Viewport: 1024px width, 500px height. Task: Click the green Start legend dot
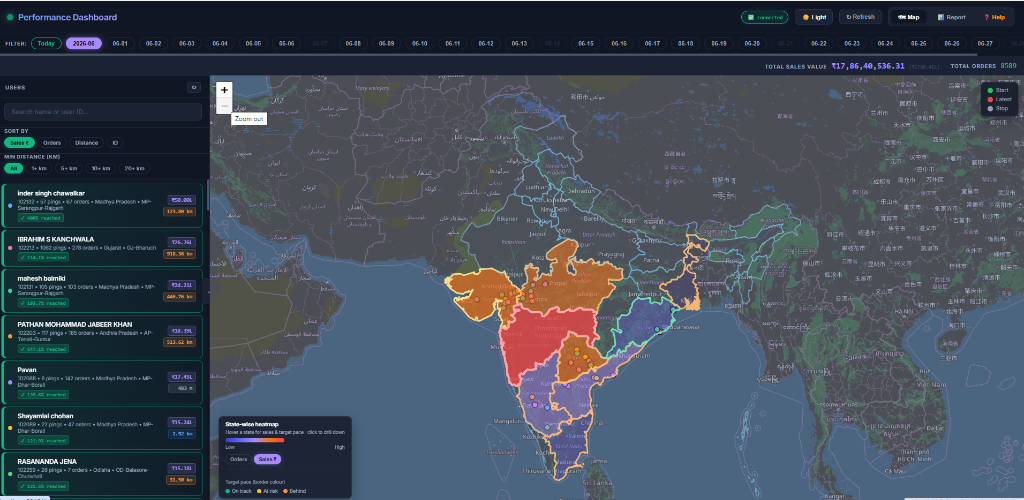pos(990,90)
